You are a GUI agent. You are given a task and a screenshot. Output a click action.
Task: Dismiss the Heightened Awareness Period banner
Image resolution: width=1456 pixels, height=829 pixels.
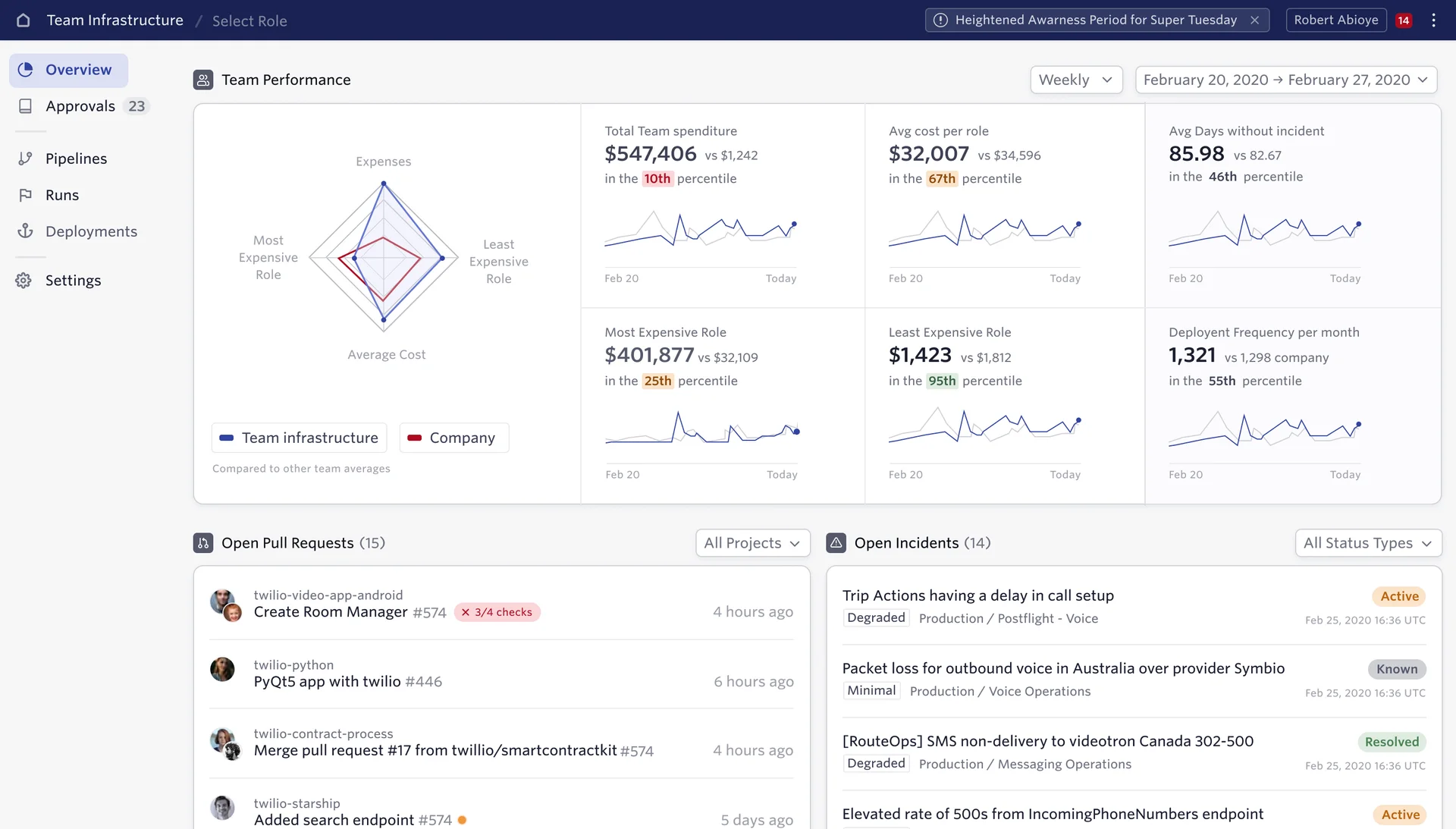(1255, 20)
